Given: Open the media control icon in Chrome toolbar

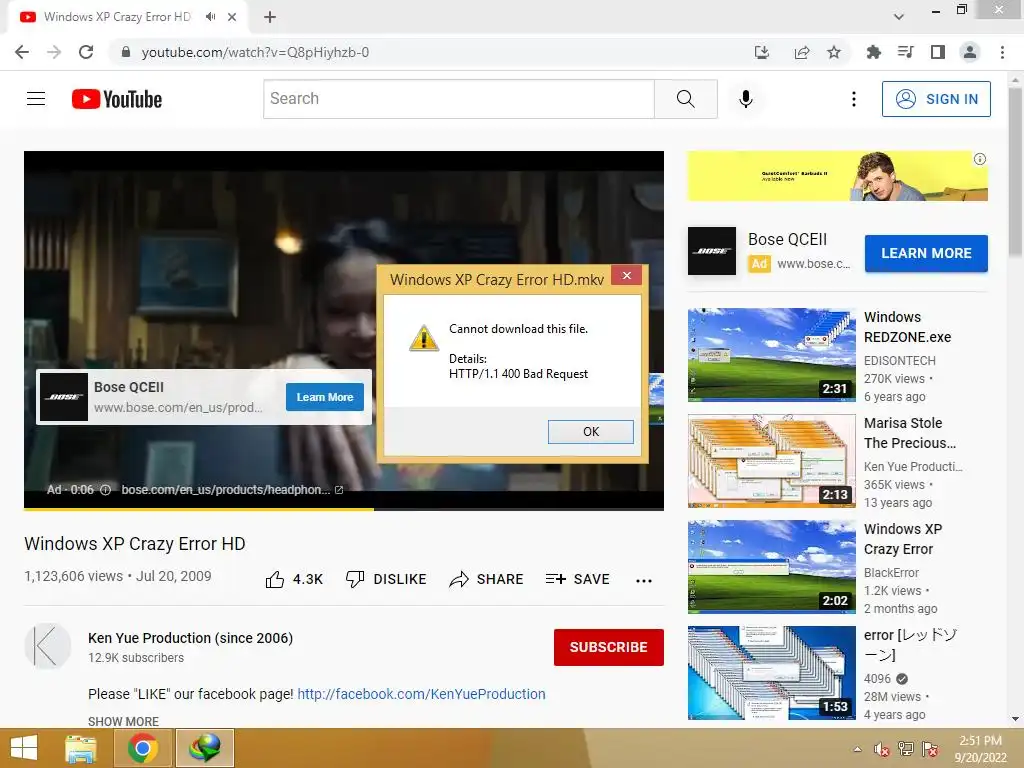Looking at the screenshot, I should click(x=905, y=52).
